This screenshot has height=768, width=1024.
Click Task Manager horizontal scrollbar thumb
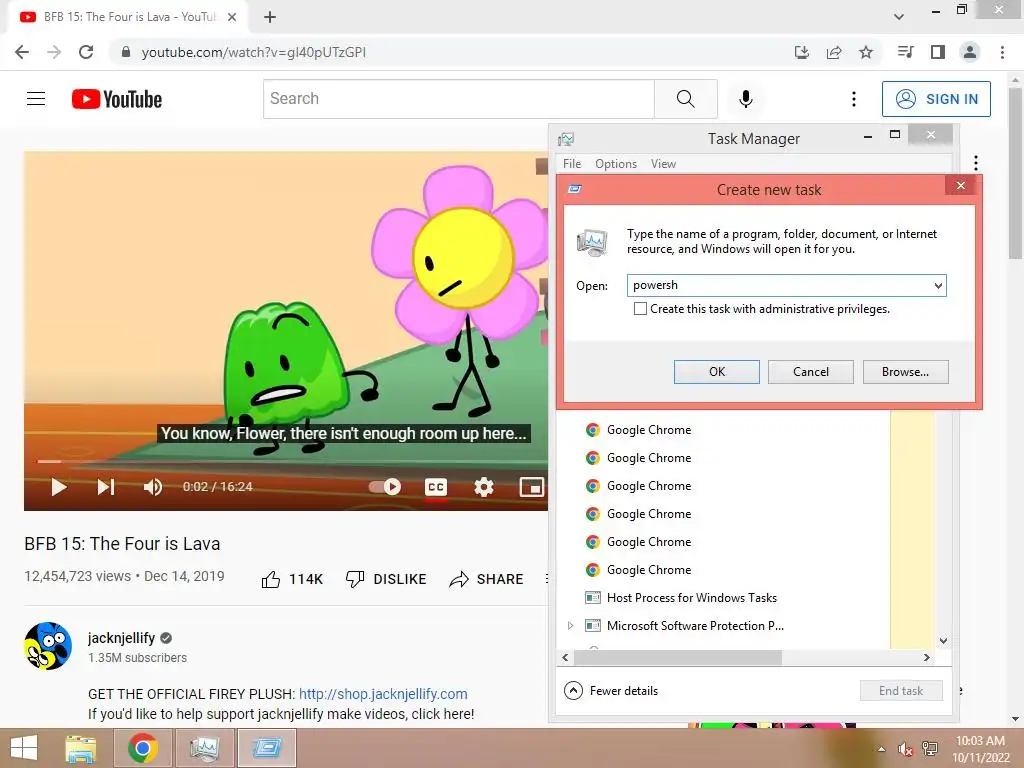[x=677, y=658]
